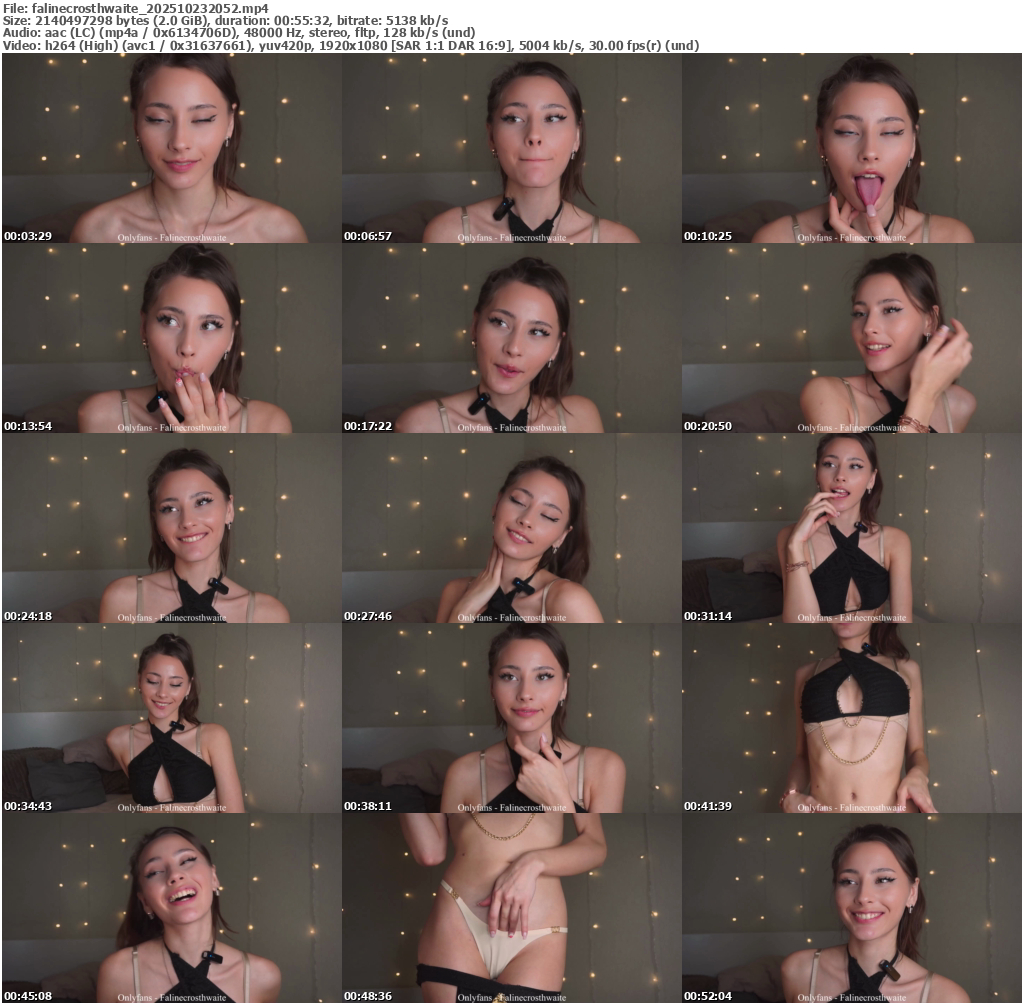Click the thumbnail stamped 00:48:36
1024x1003 pixels.
click(511, 908)
